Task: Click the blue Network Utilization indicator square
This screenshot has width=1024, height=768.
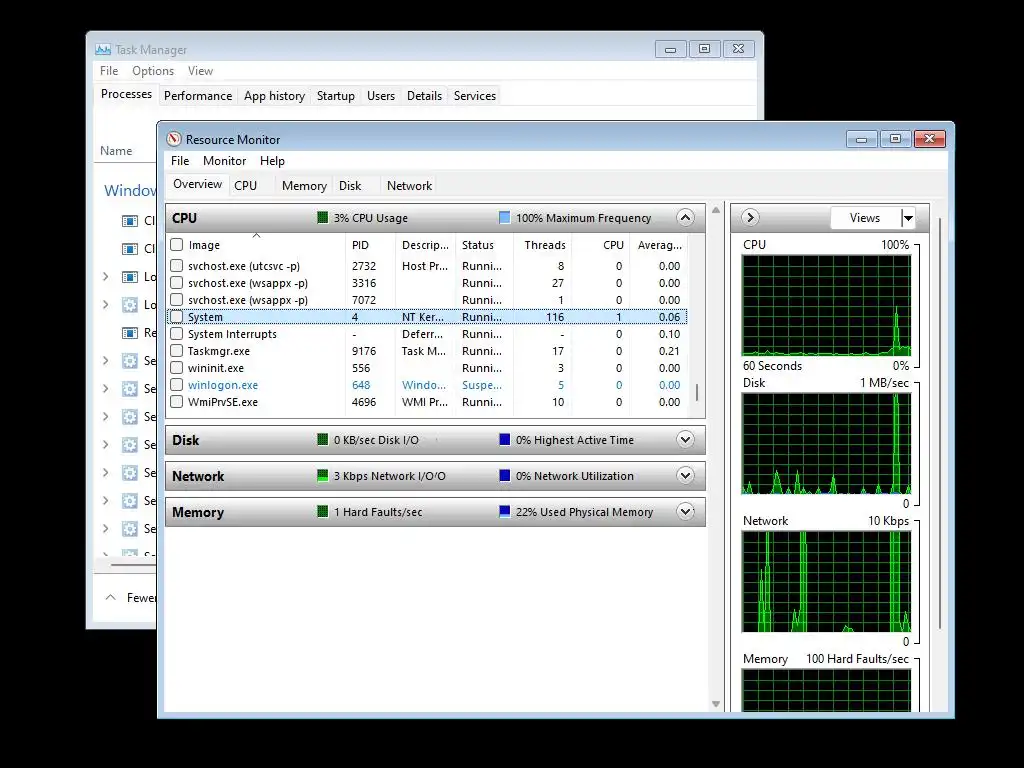Action: [x=504, y=475]
